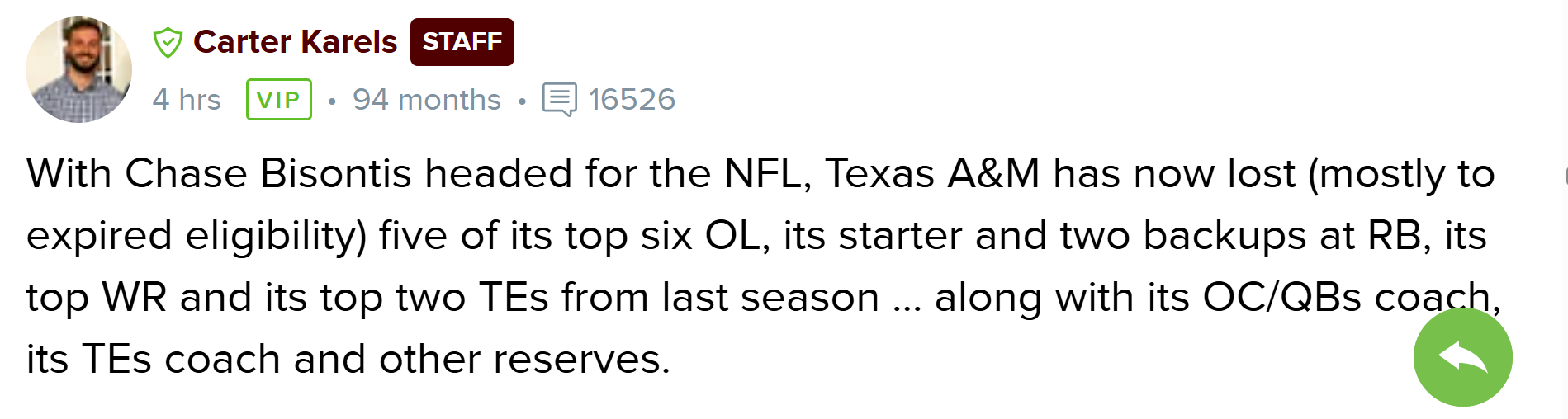Click the name "Chase Bisontis" in the post
This screenshot has height=419, width=1568.
268,174
